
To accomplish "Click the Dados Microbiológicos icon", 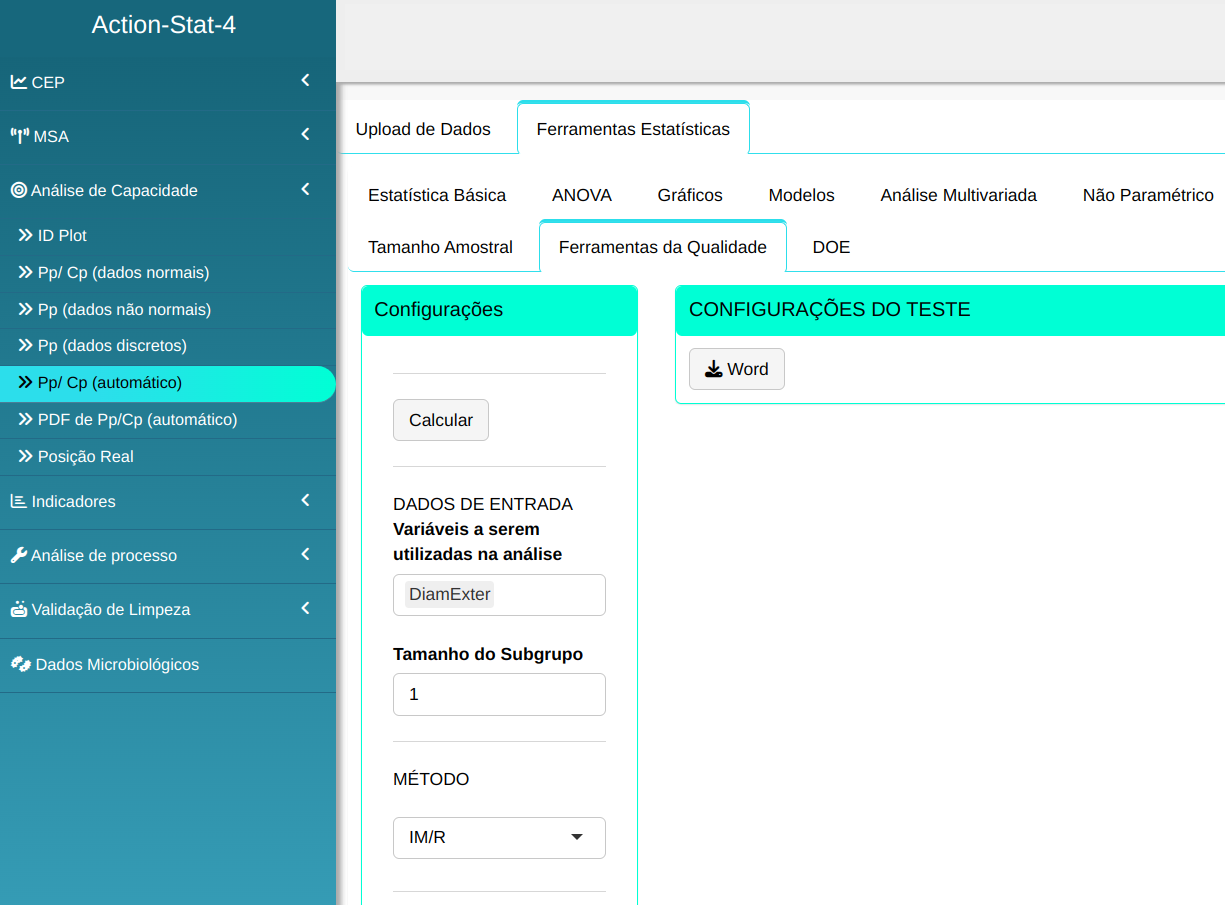I will point(21,664).
